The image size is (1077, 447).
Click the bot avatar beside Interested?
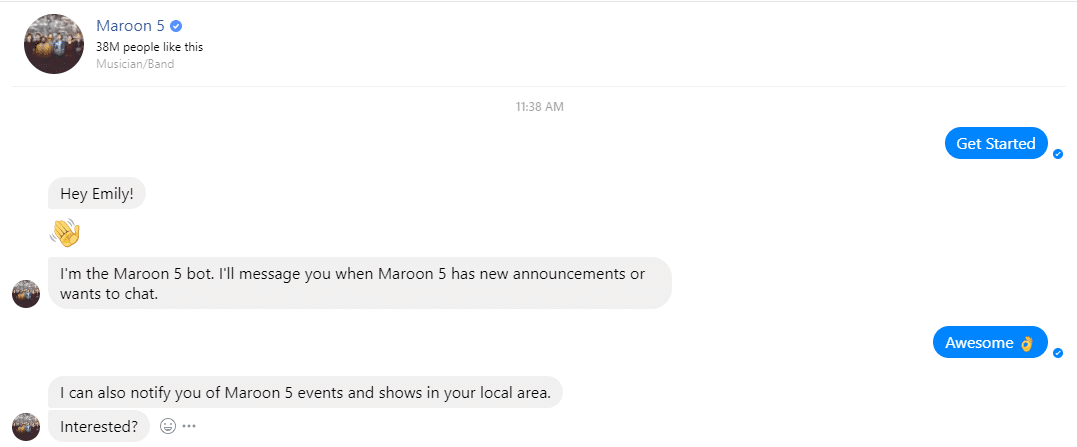point(26,426)
